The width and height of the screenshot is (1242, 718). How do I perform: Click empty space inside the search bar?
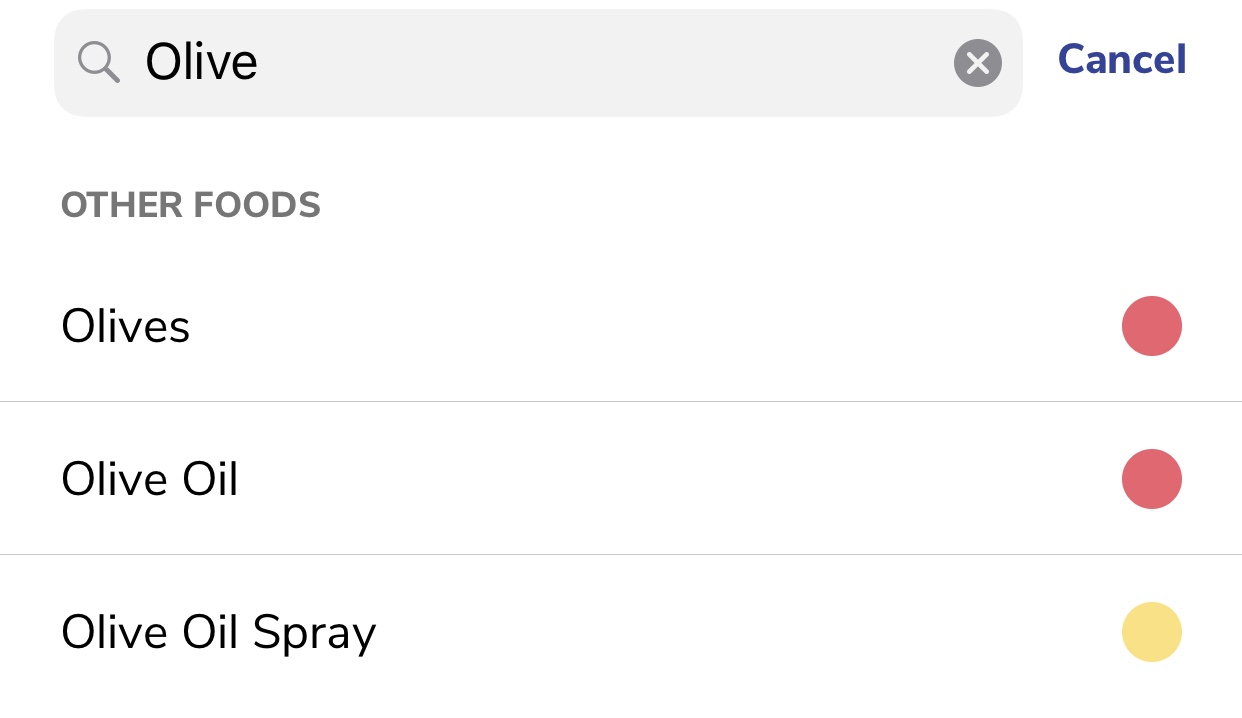click(x=600, y=63)
